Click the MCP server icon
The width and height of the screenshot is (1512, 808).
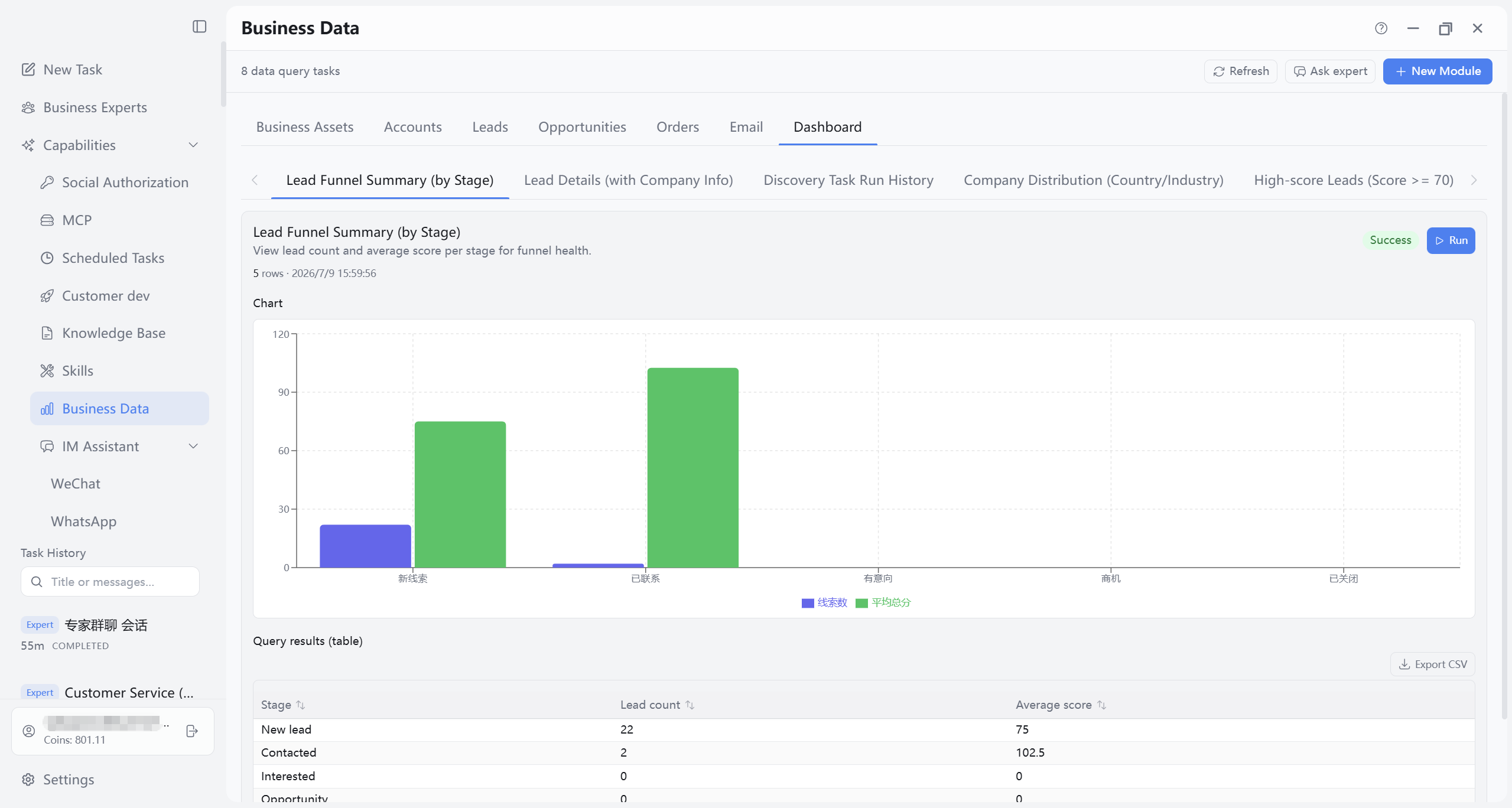(47, 220)
